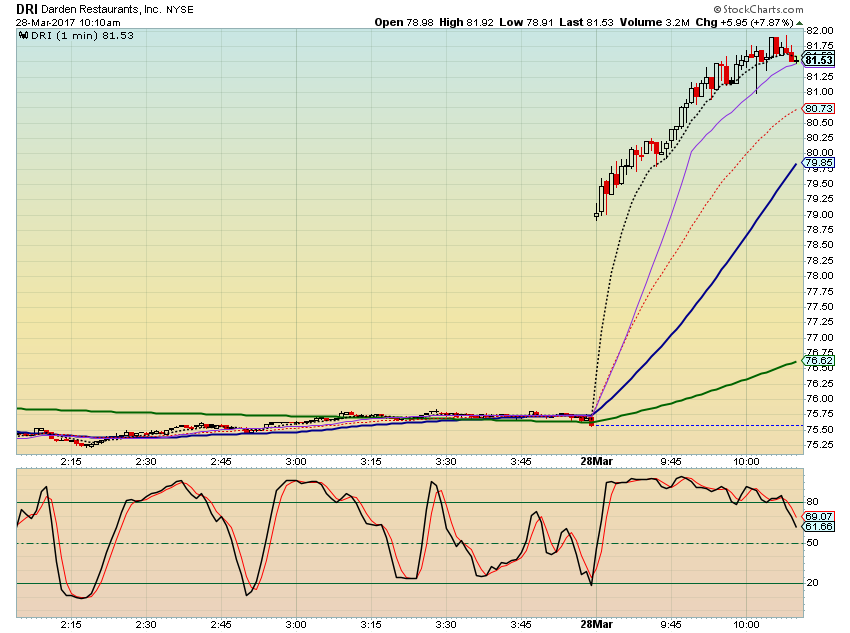Click the 76.00 price axis label
This screenshot has width=850, height=633.
(820, 398)
